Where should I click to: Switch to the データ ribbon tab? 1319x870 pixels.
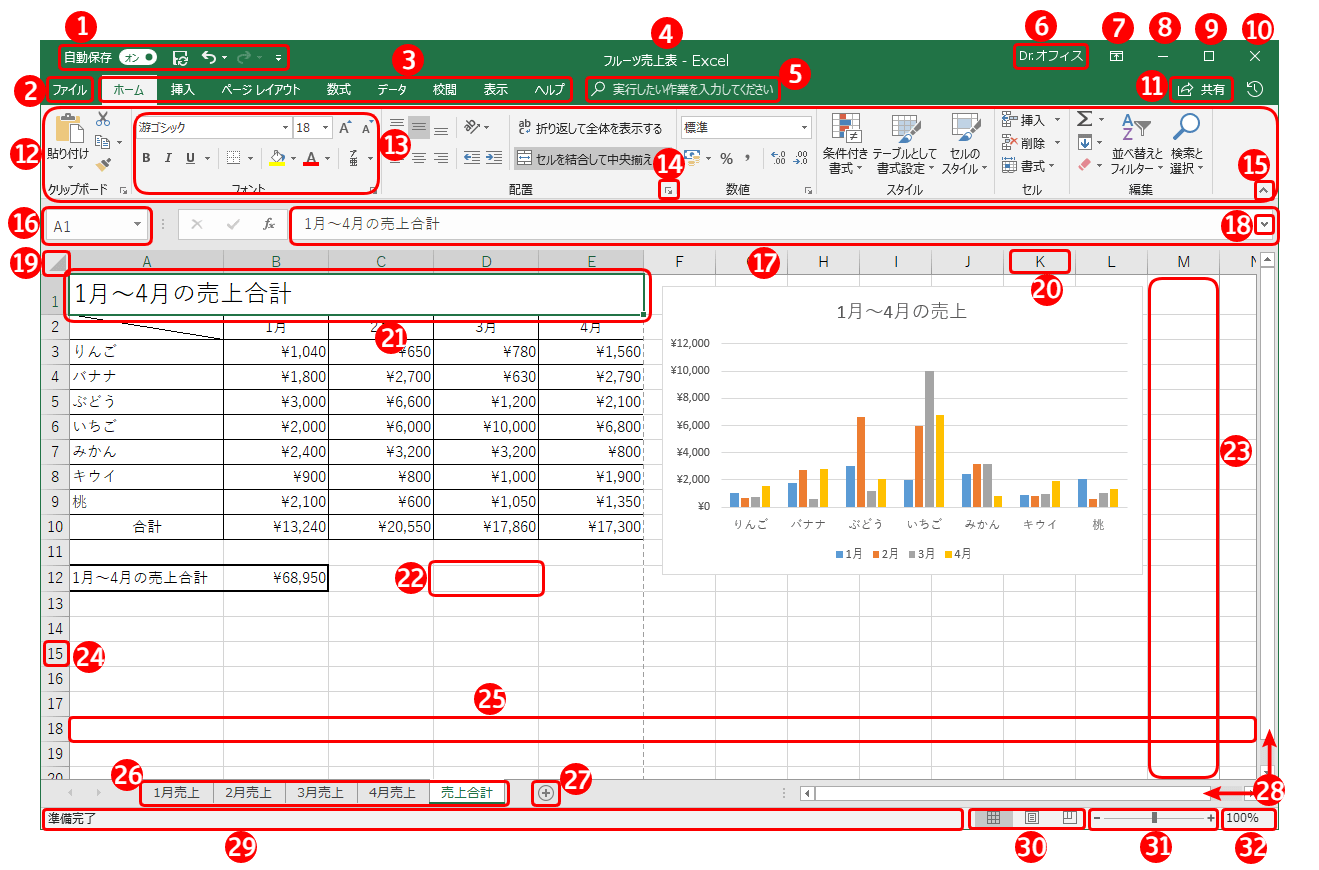[x=392, y=89]
